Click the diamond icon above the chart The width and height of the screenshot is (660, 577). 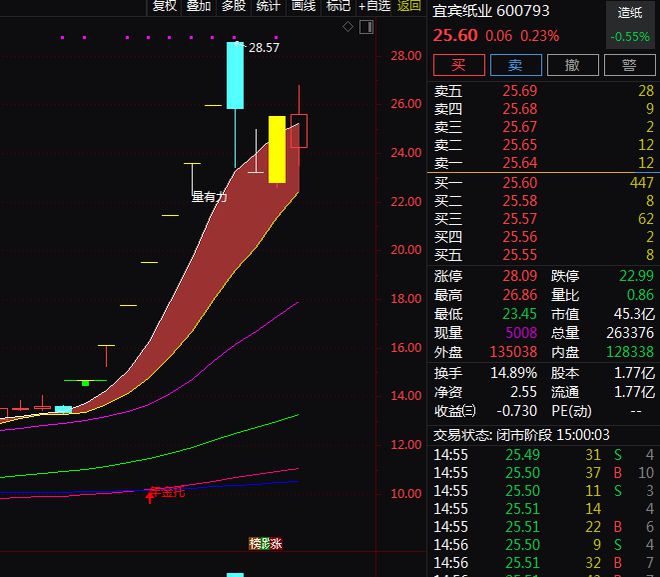click(348, 27)
